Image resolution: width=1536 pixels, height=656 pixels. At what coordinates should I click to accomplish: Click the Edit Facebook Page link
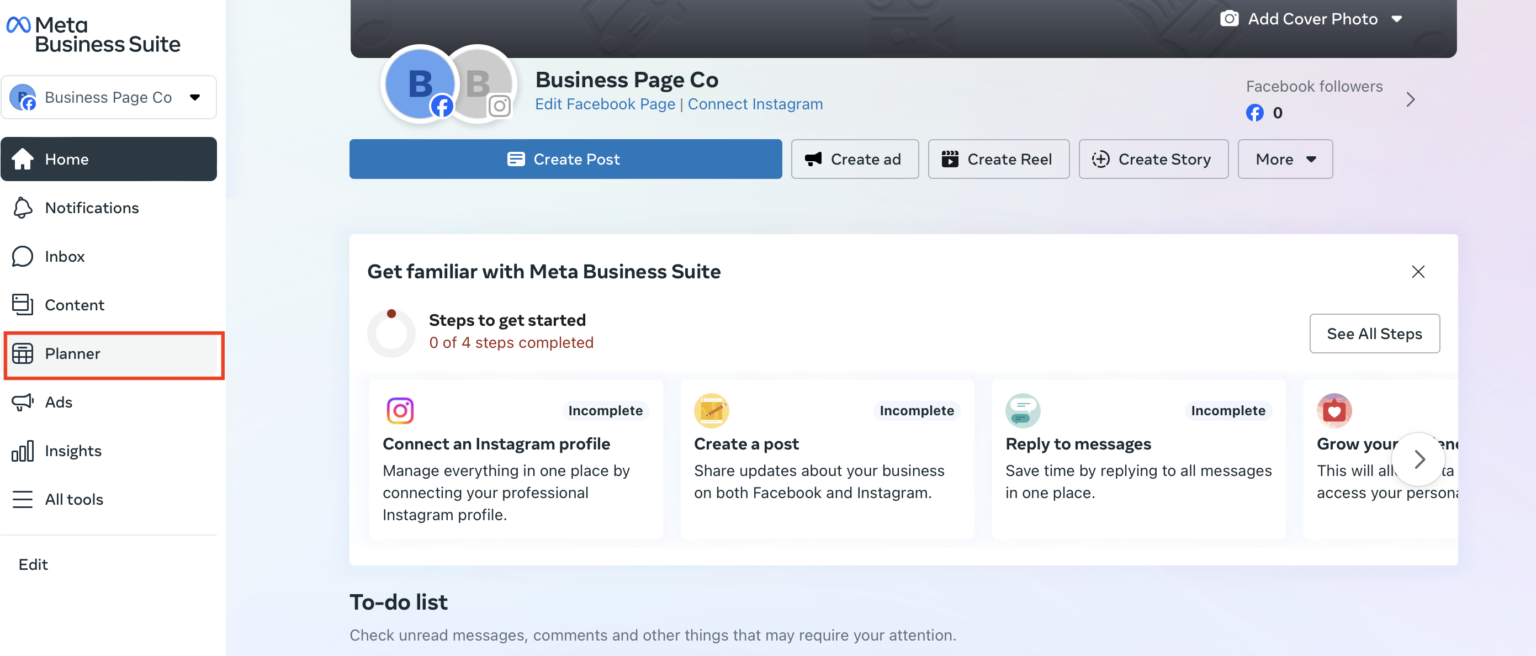coord(605,104)
